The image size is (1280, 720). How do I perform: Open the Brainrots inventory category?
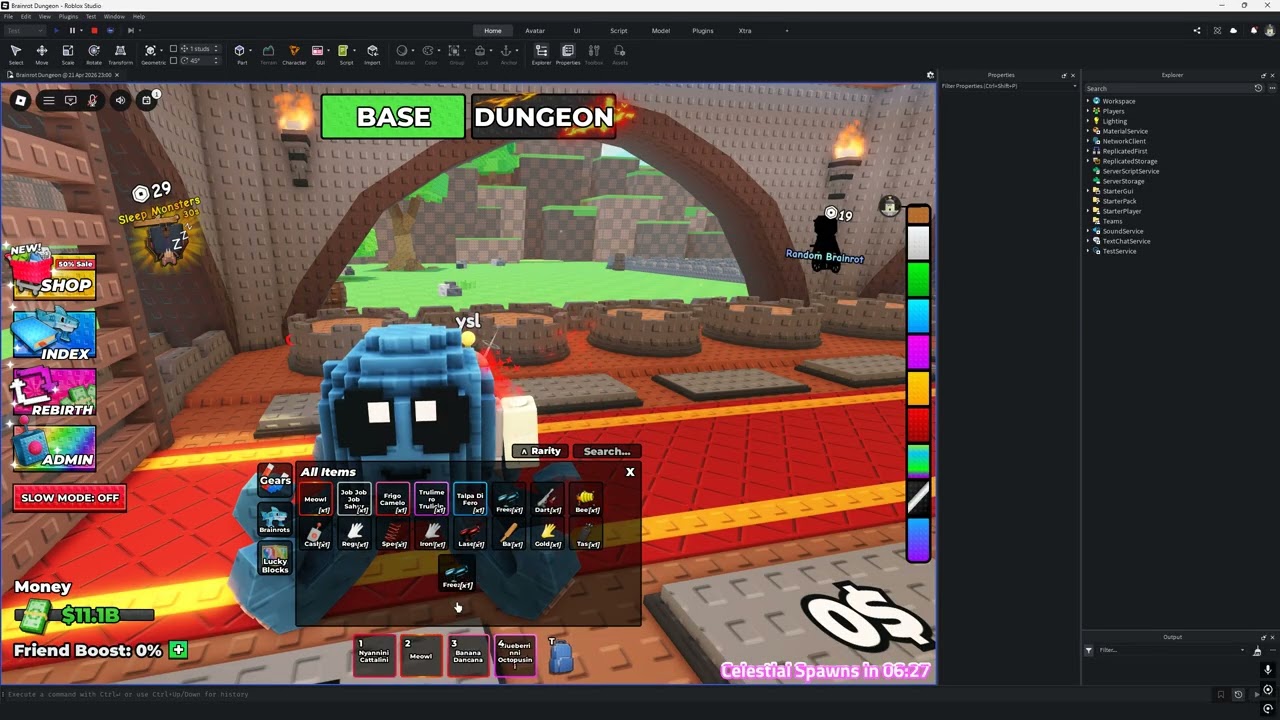(x=275, y=520)
